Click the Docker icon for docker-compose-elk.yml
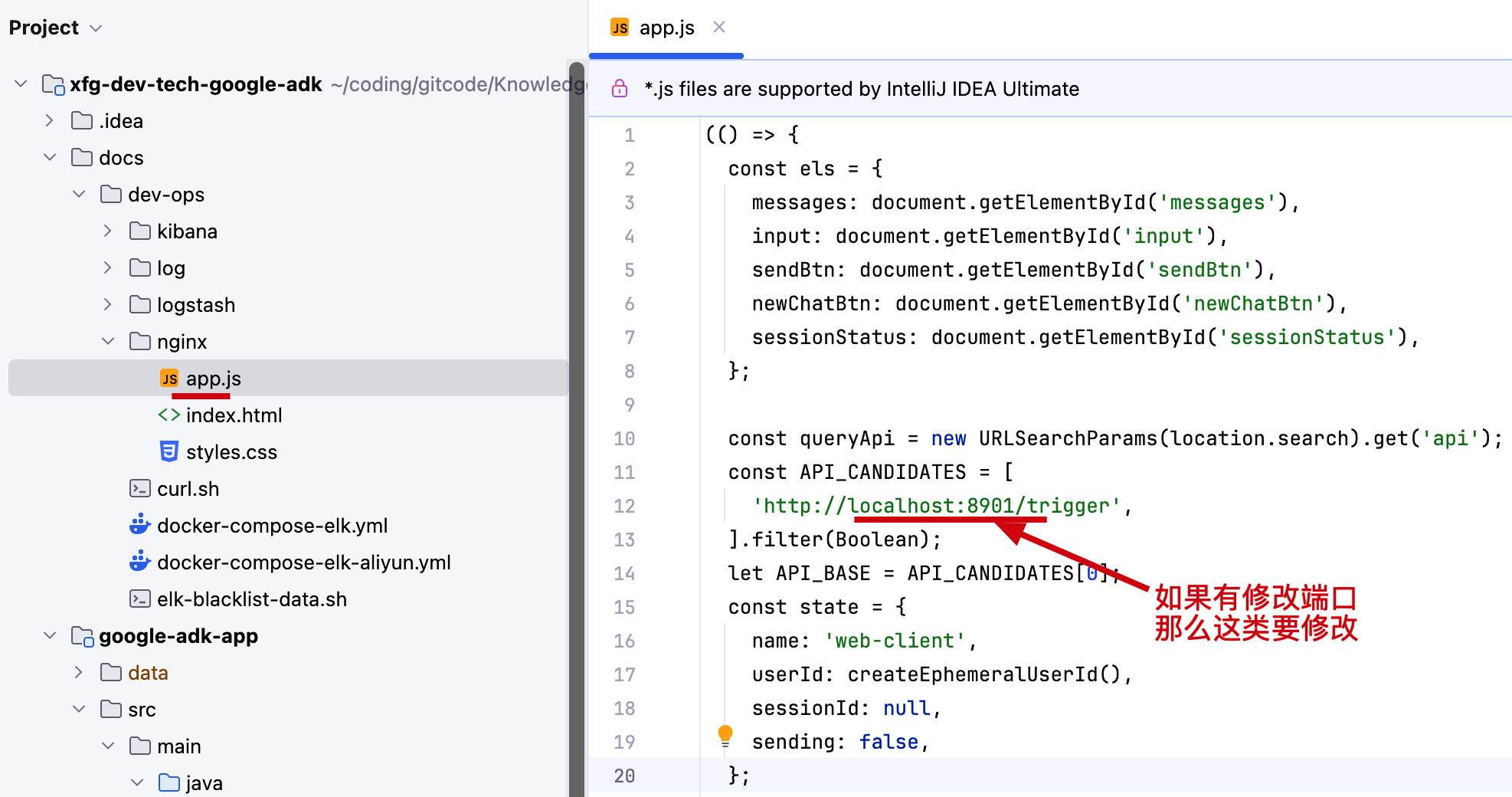The width and height of the screenshot is (1512, 797). pyautogui.click(x=140, y=526)
